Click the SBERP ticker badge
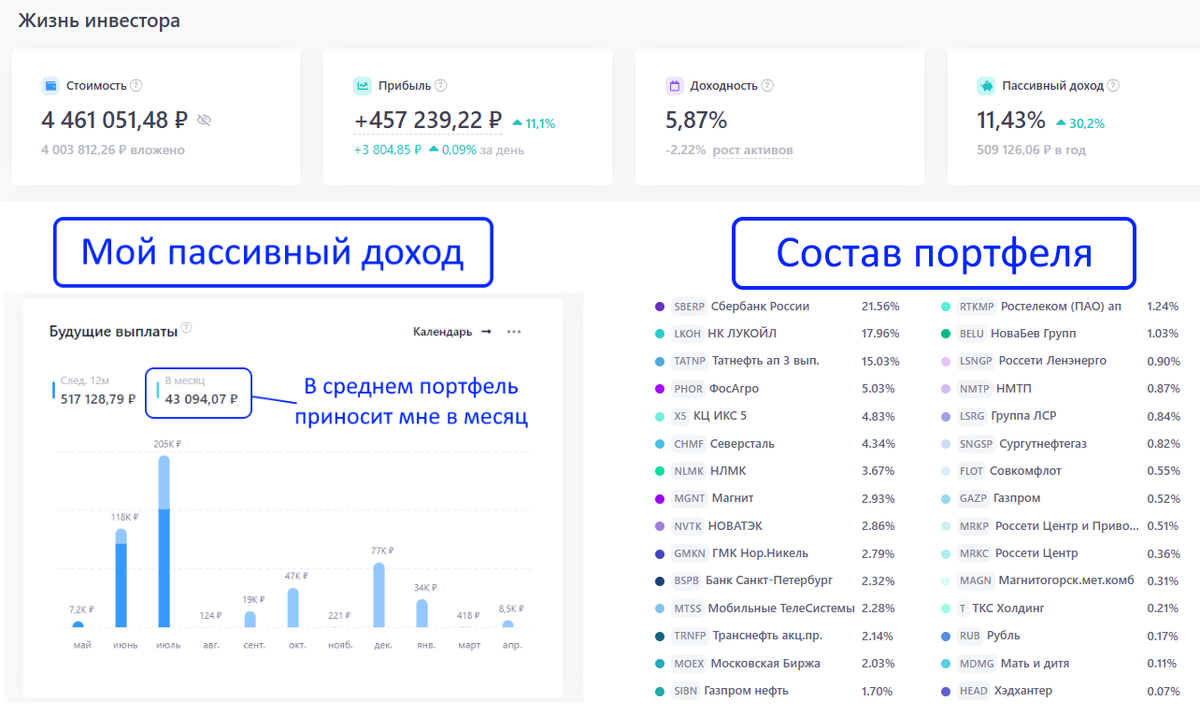The image size is (1200, 716). (689, 306)
